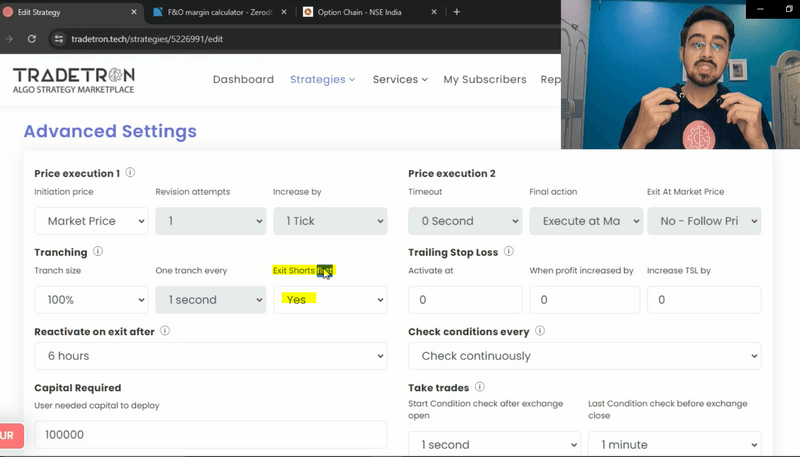This screenshot has height=457, width=800.
Task: Click info icon beside Reactivate on exit after
Action: tap(165, 331)
